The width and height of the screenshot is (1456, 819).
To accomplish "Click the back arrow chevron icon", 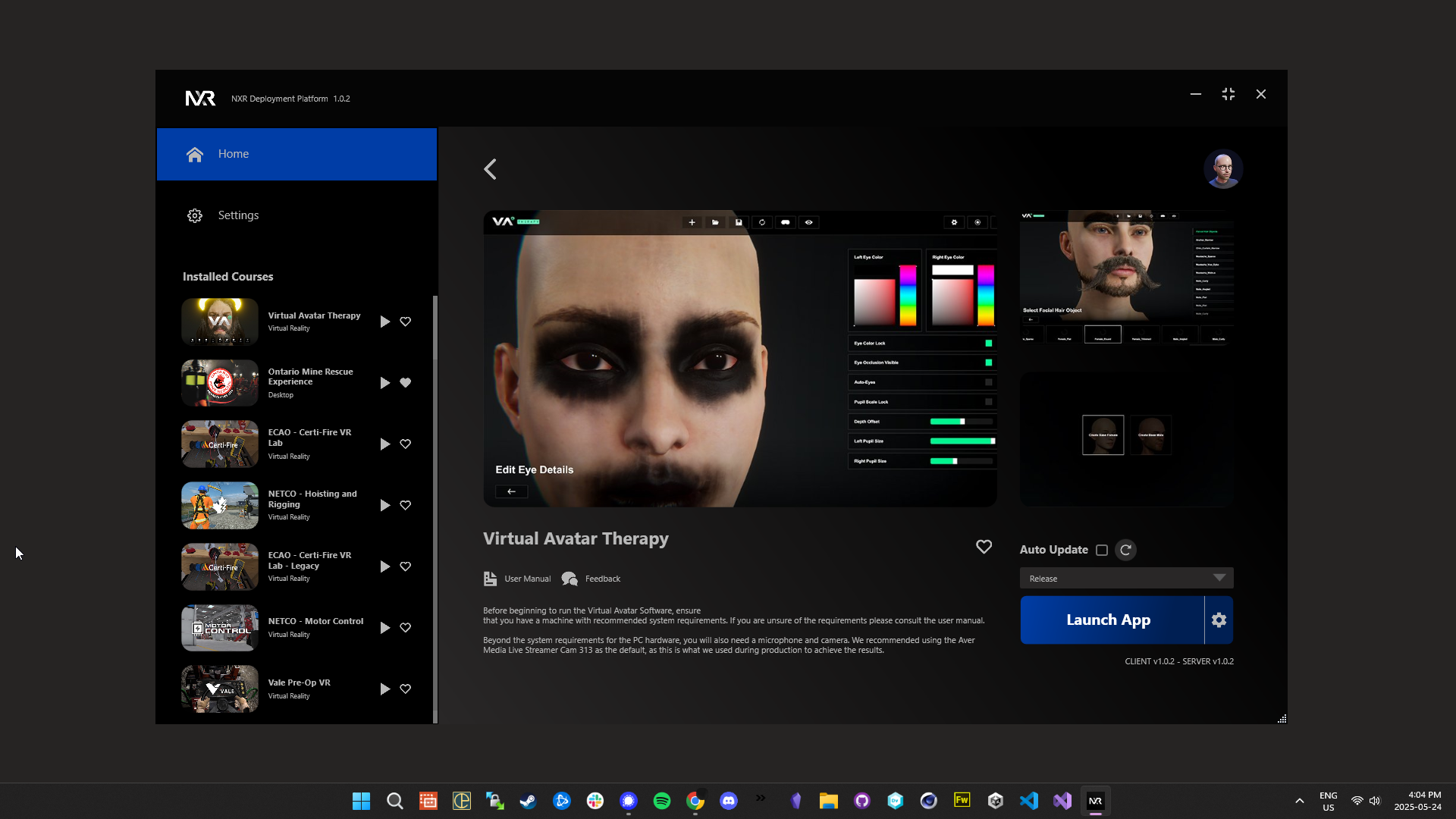I will (x=491, y=169).
